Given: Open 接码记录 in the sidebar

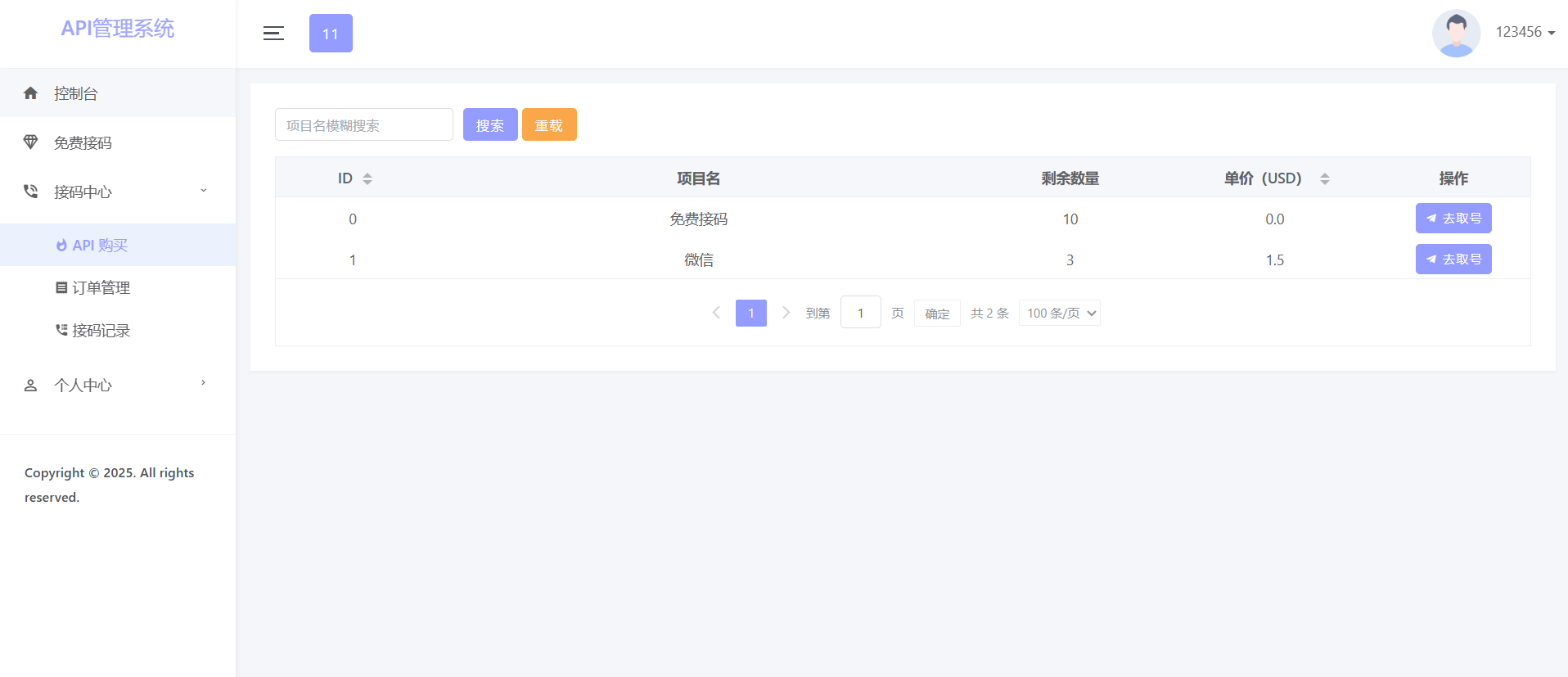Looking at the screenshot, I should (101, 330).
